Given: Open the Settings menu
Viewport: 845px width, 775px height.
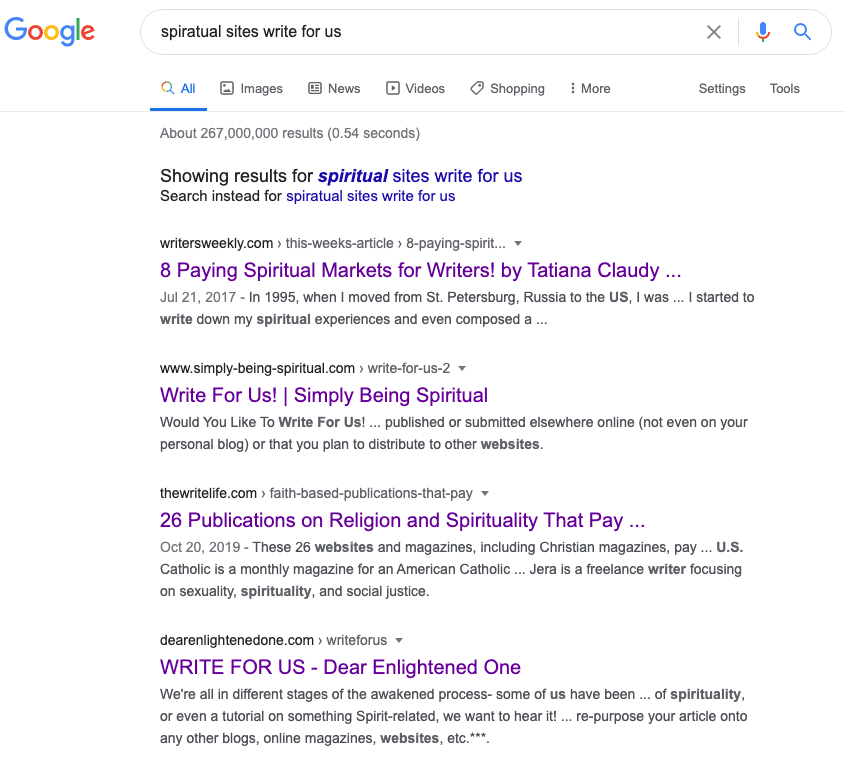Looking at the screenshot, I should point(722,88).
